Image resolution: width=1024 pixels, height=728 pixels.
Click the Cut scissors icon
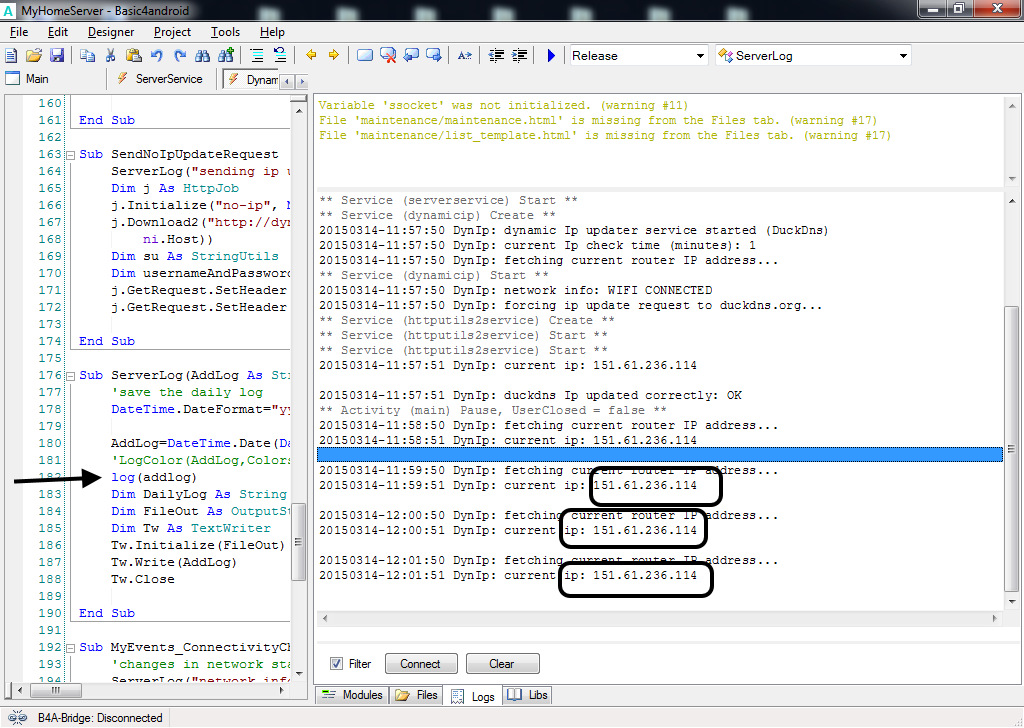[x=110, y=56]
